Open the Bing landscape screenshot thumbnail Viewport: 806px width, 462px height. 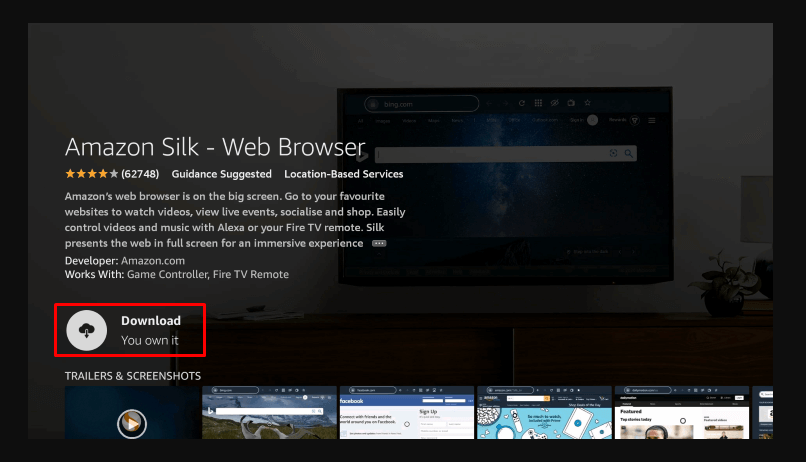269,412
